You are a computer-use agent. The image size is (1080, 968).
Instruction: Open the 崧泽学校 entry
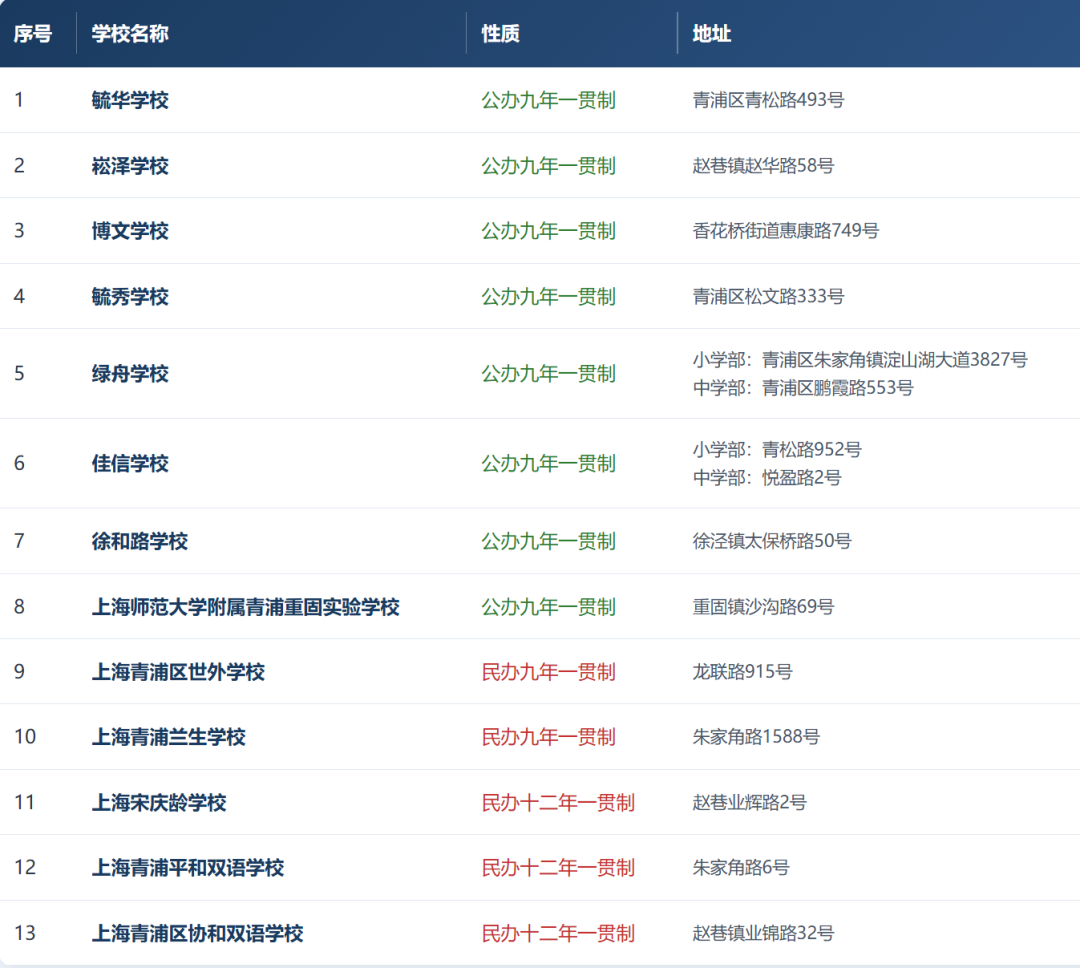click(x=130, y=166)
